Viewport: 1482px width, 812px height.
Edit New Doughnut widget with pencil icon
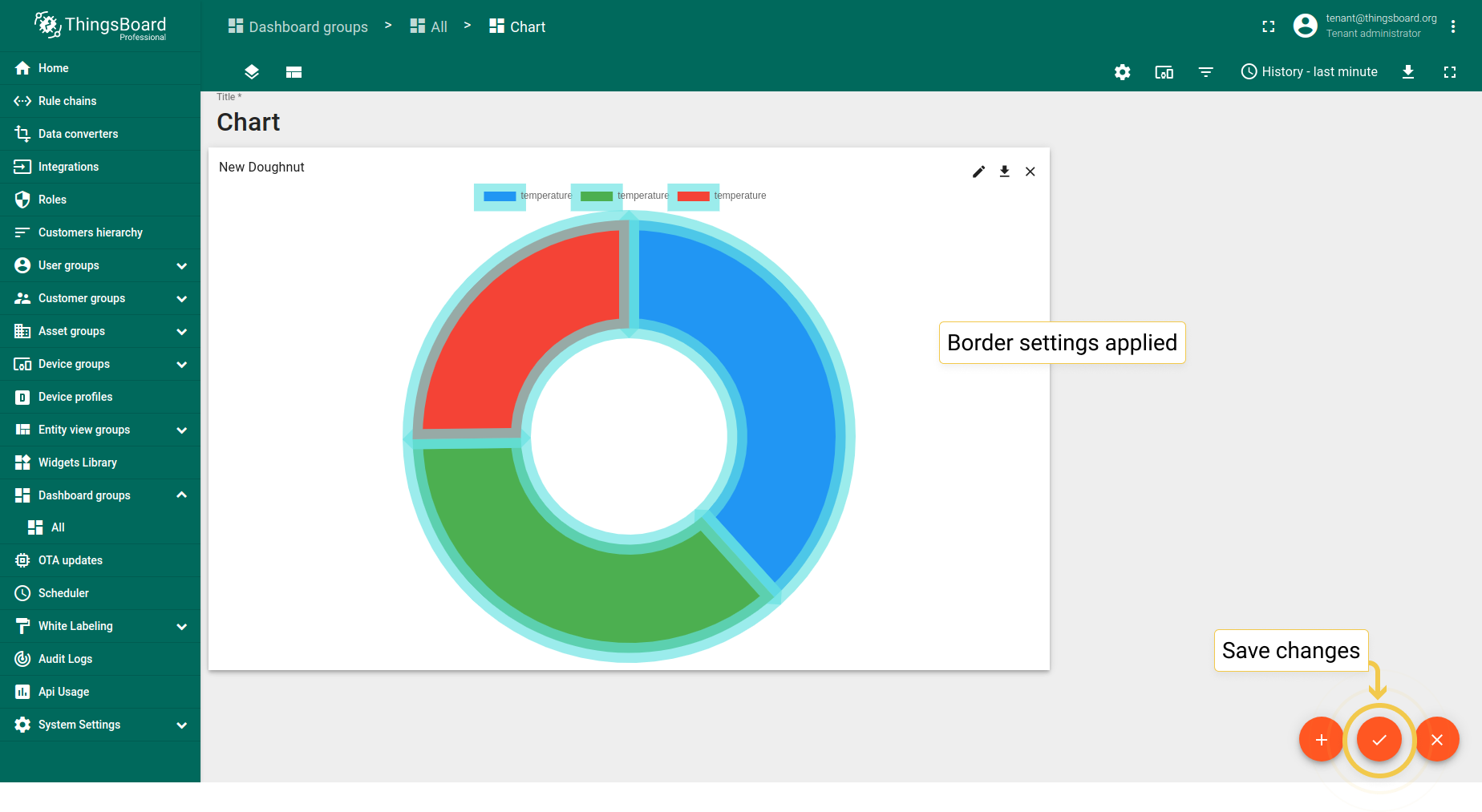979,172
